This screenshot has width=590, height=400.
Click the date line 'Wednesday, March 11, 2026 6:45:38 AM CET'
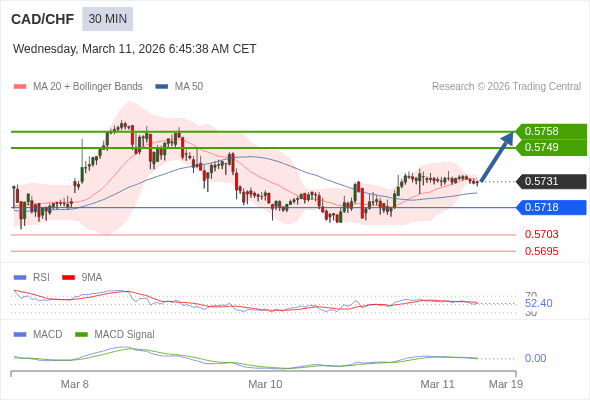(x=135, y=49)
